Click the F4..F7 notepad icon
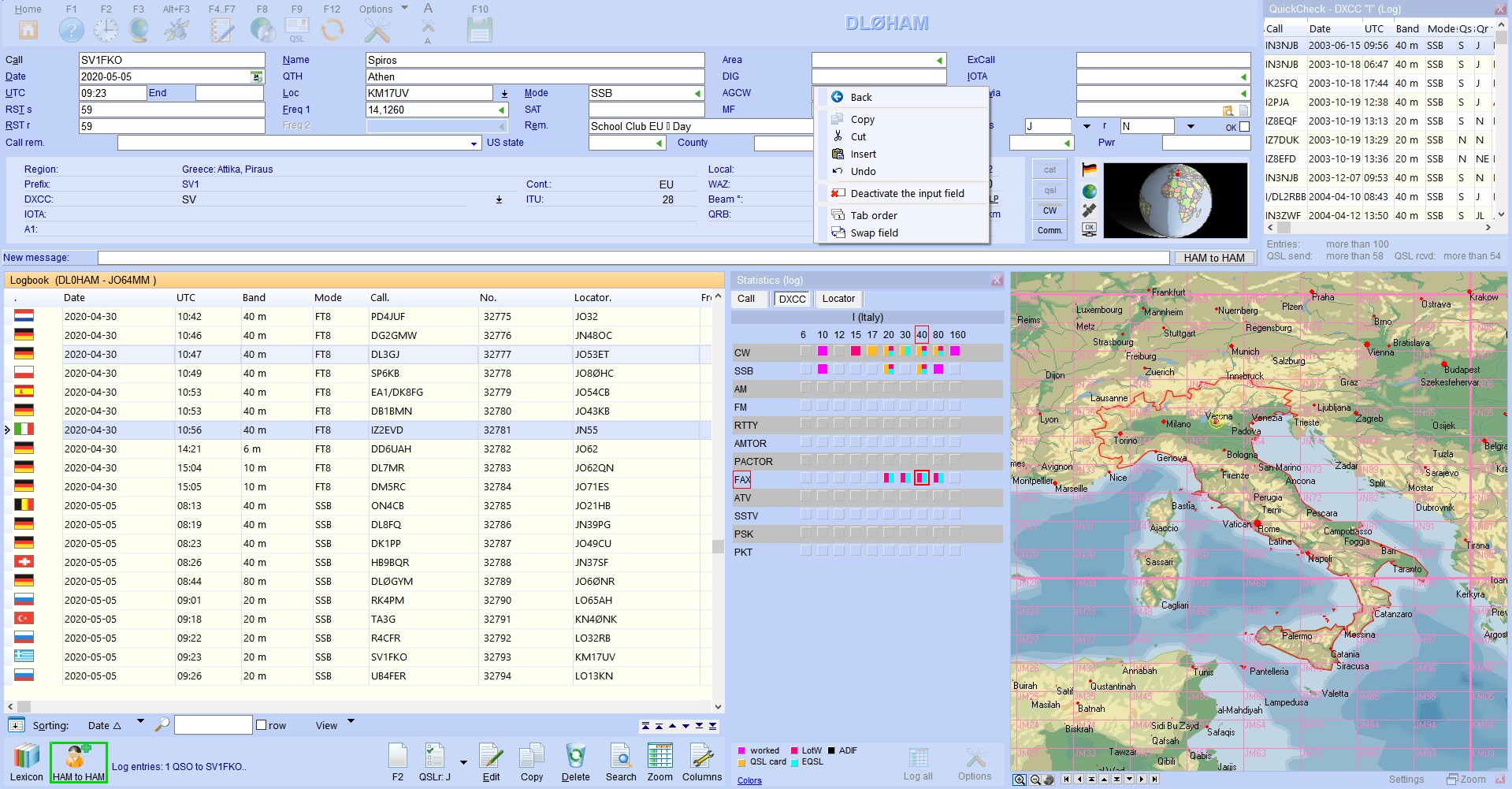Viewport: 1512px width, 789px height. coord(221,30)
